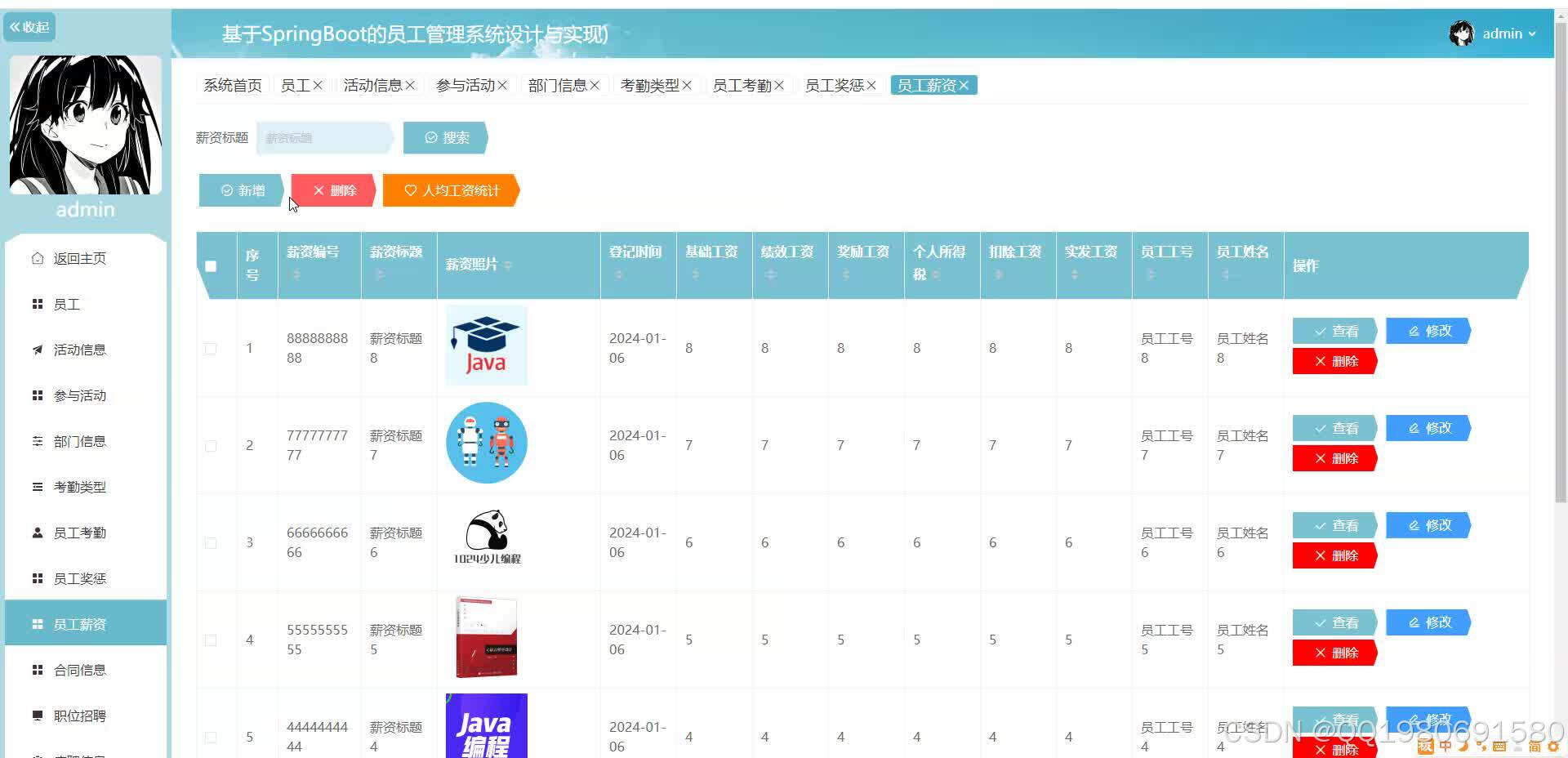Screen dimensions: 1568x758
Task: Select the 员工考勤 person icon
Action: (x=38, y=532)
